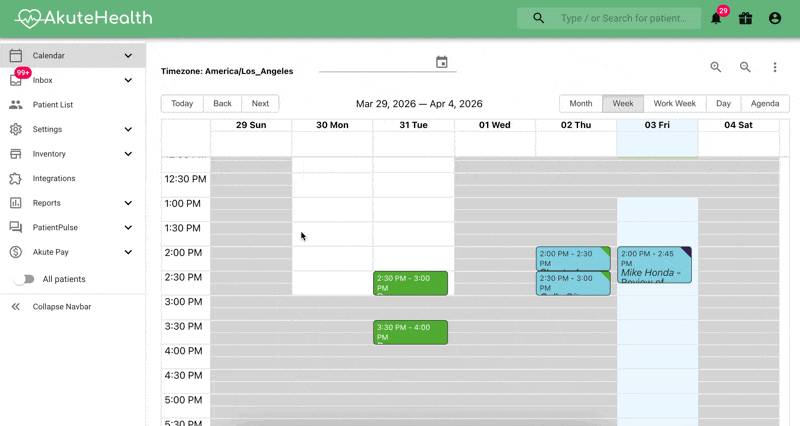Open the date picker calendar icon
Screen dimensions: 800x426
(442, 62)
